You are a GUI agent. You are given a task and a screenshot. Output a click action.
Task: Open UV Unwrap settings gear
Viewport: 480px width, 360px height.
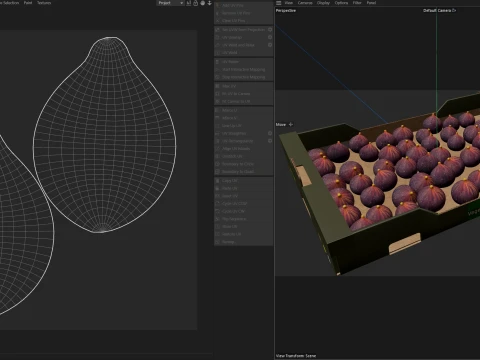pos(270,37)
